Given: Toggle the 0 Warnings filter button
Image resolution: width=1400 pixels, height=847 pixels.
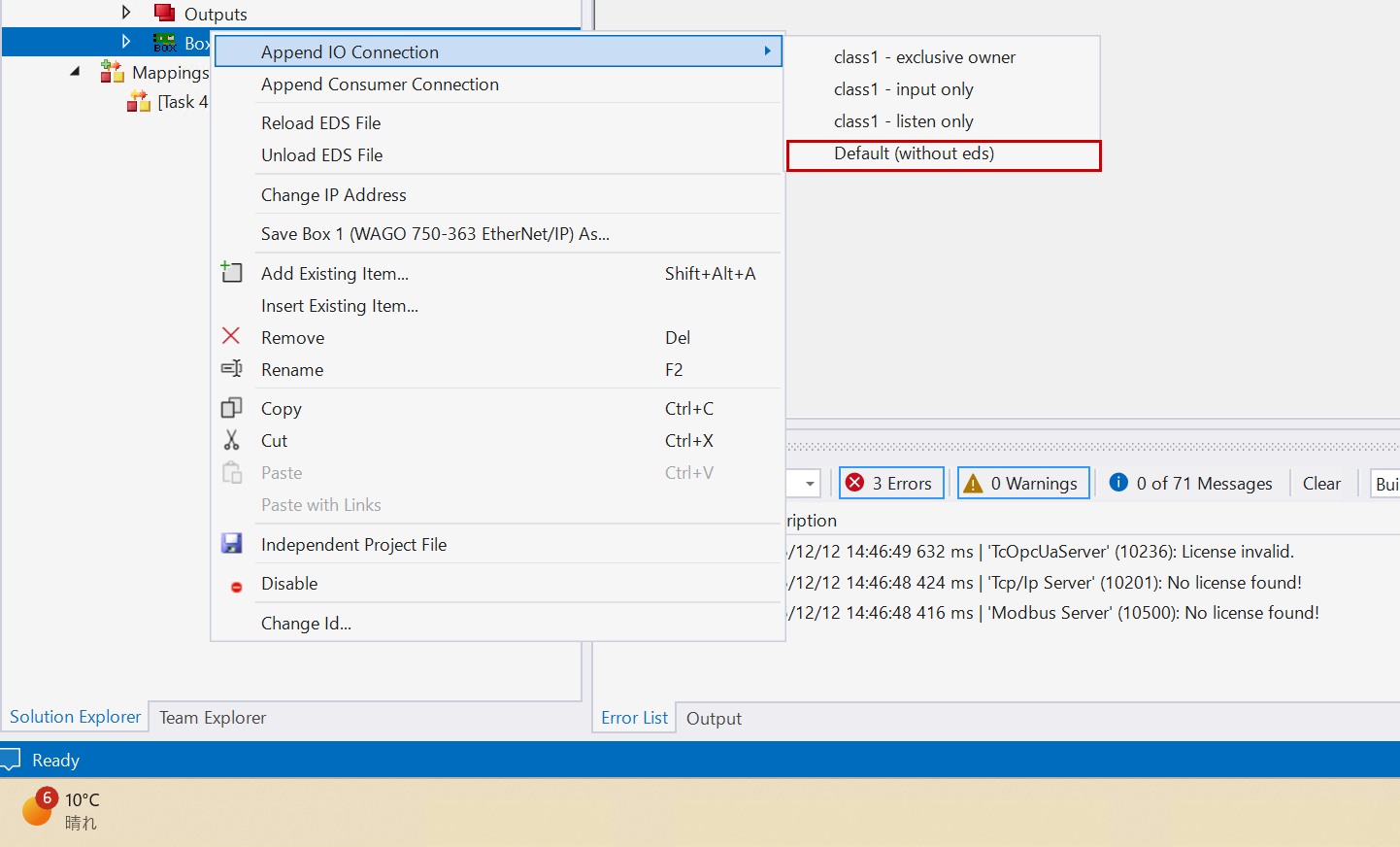Looking at the screenshot, I should (x=1022, y=483).
